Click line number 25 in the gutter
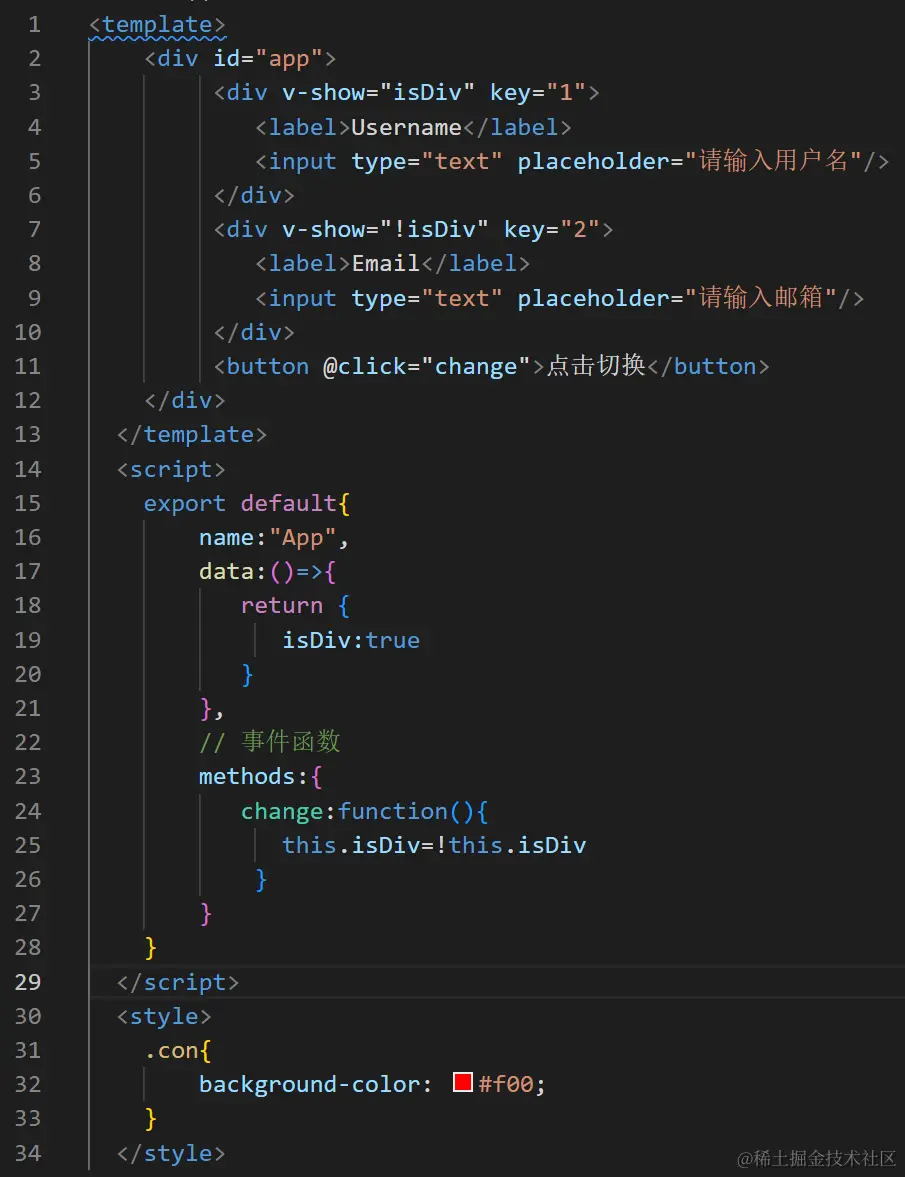The image size is (905, 1177). [27, 845]
